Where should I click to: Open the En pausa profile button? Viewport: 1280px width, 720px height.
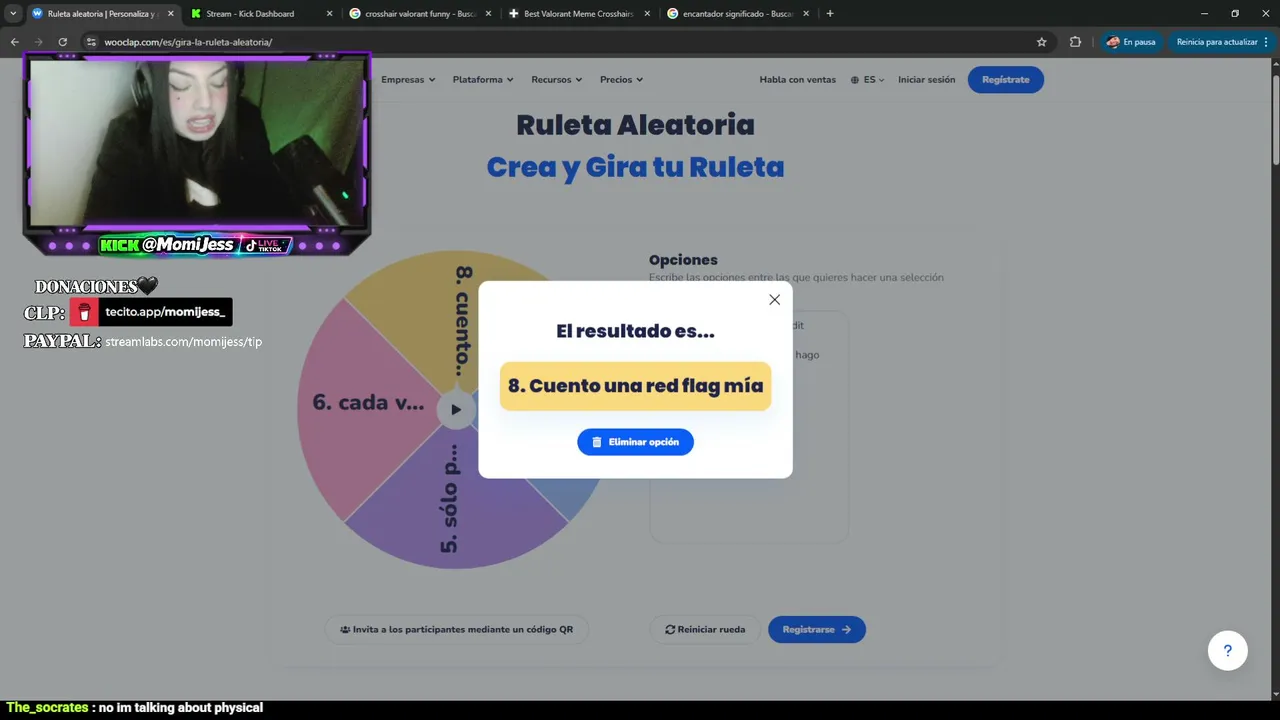(x=1131, y=42)
